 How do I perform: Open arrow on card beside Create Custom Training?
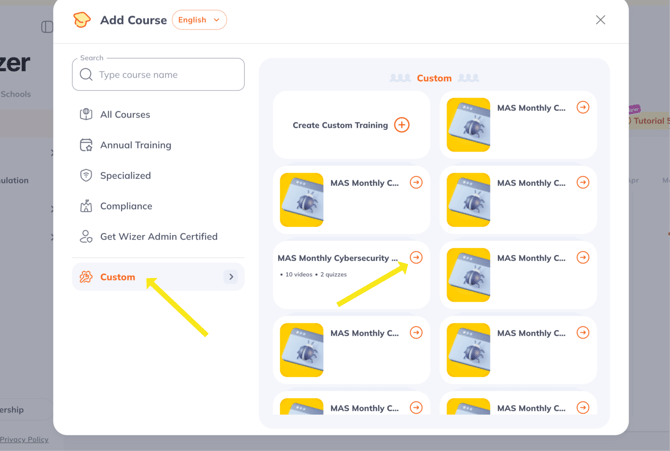point(583,107)
